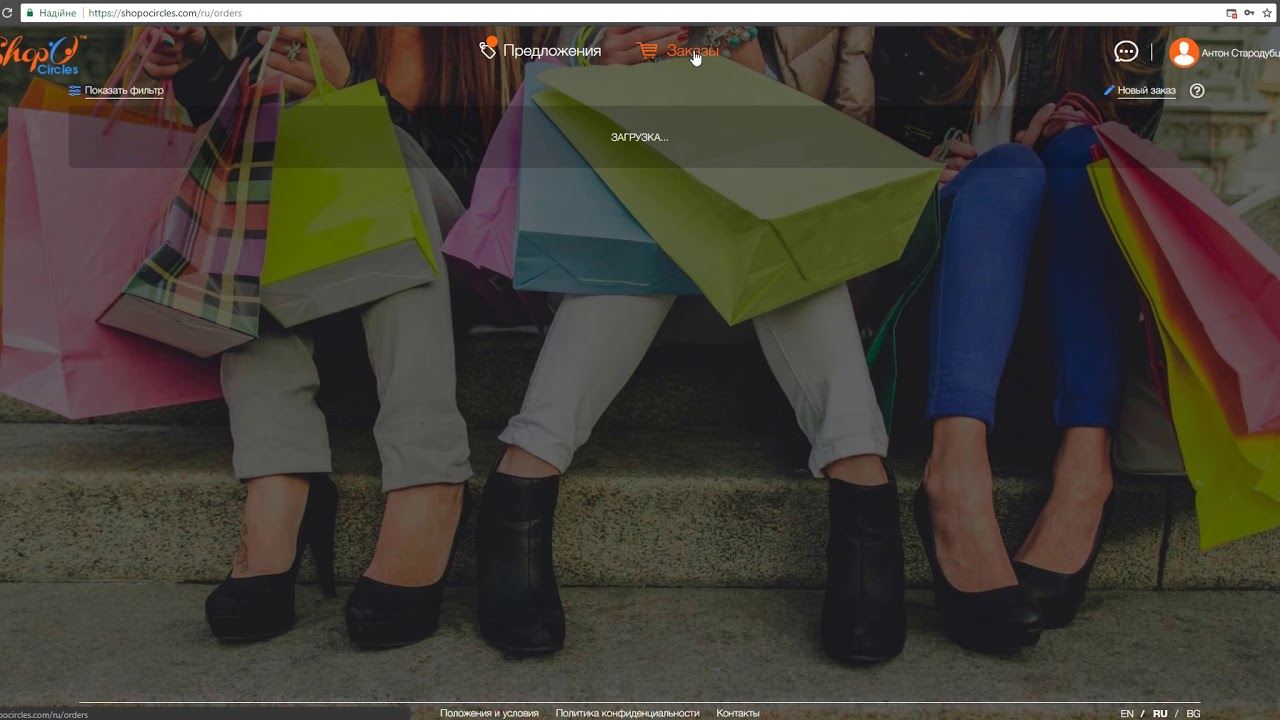Switch language to BG
Screen dimensions: 1280x720
point(1193,714)
